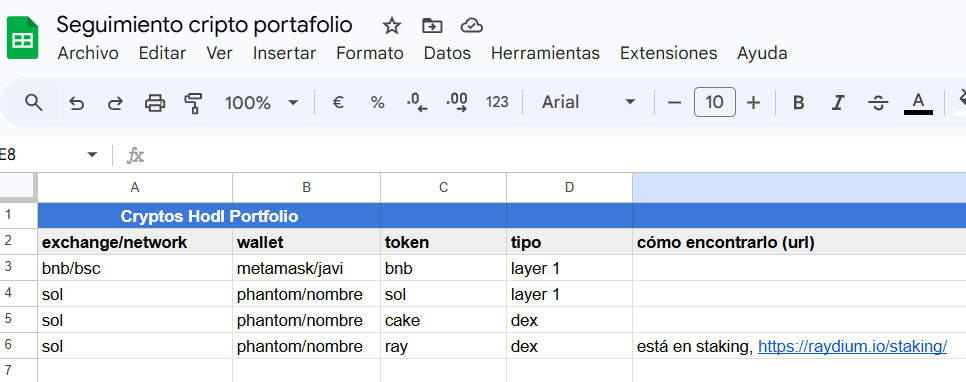Select the cómo encontrarlo (url) header cell
966x382 pixels.
799,242
